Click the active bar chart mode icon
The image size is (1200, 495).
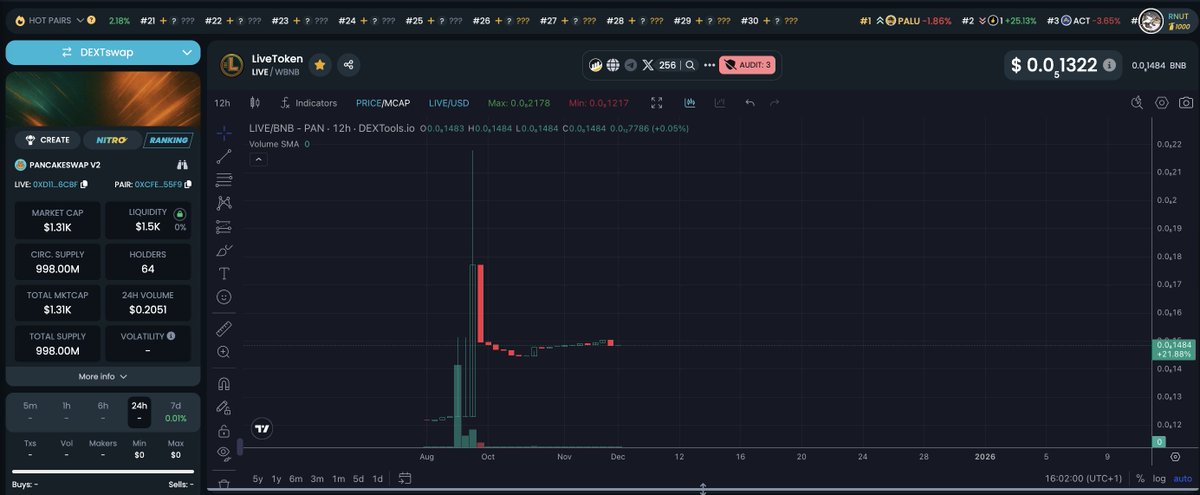coord(690,103)
